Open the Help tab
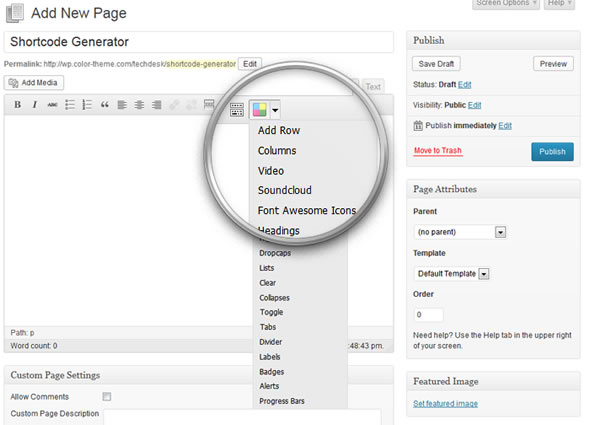The height and width of the screenshot is (425, 590). [559, 4]
